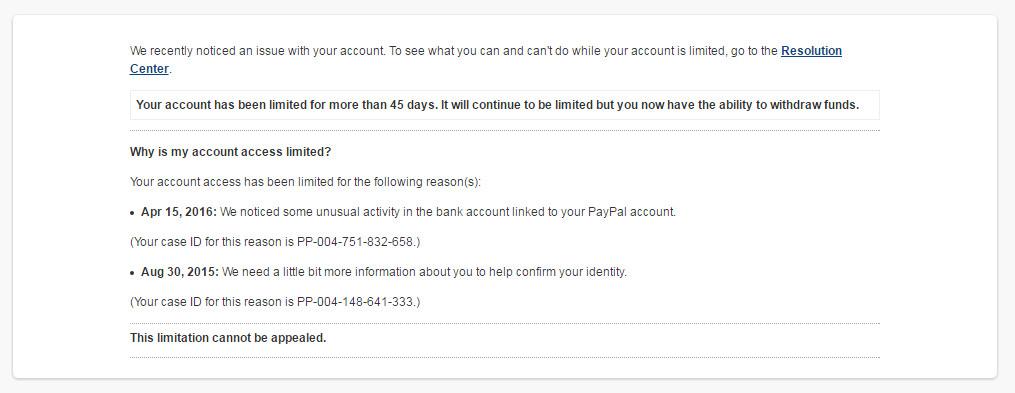
Task: Click the bullet before Apr 15, 2016
Action: click(133, 213)
